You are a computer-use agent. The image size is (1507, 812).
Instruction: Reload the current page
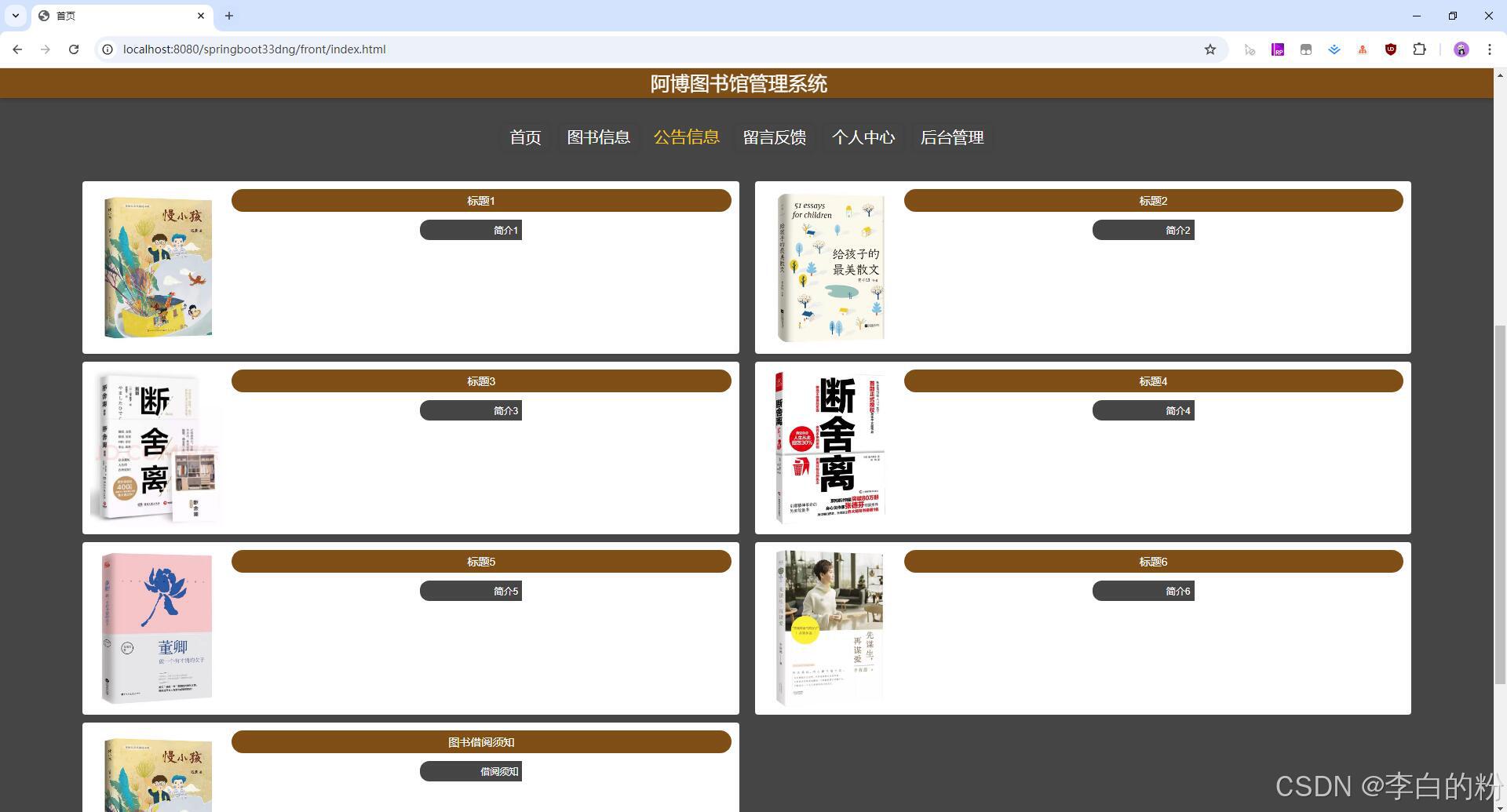(x=74, y=49)
